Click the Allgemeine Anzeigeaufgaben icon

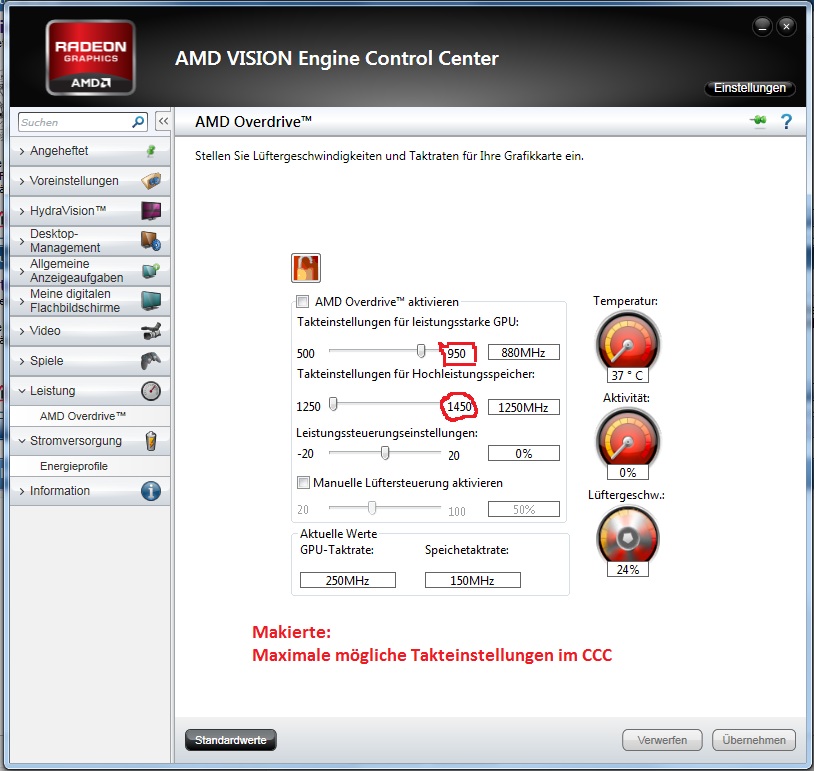click(151, 271)
